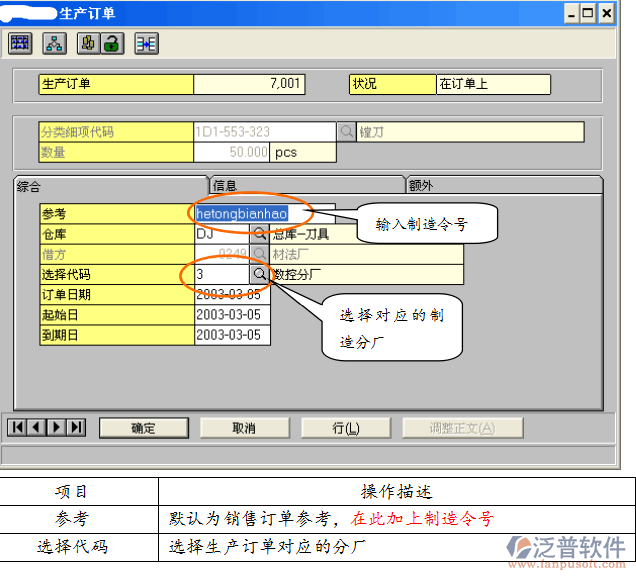Minimize the 生产订单 window

pos(572,14)
